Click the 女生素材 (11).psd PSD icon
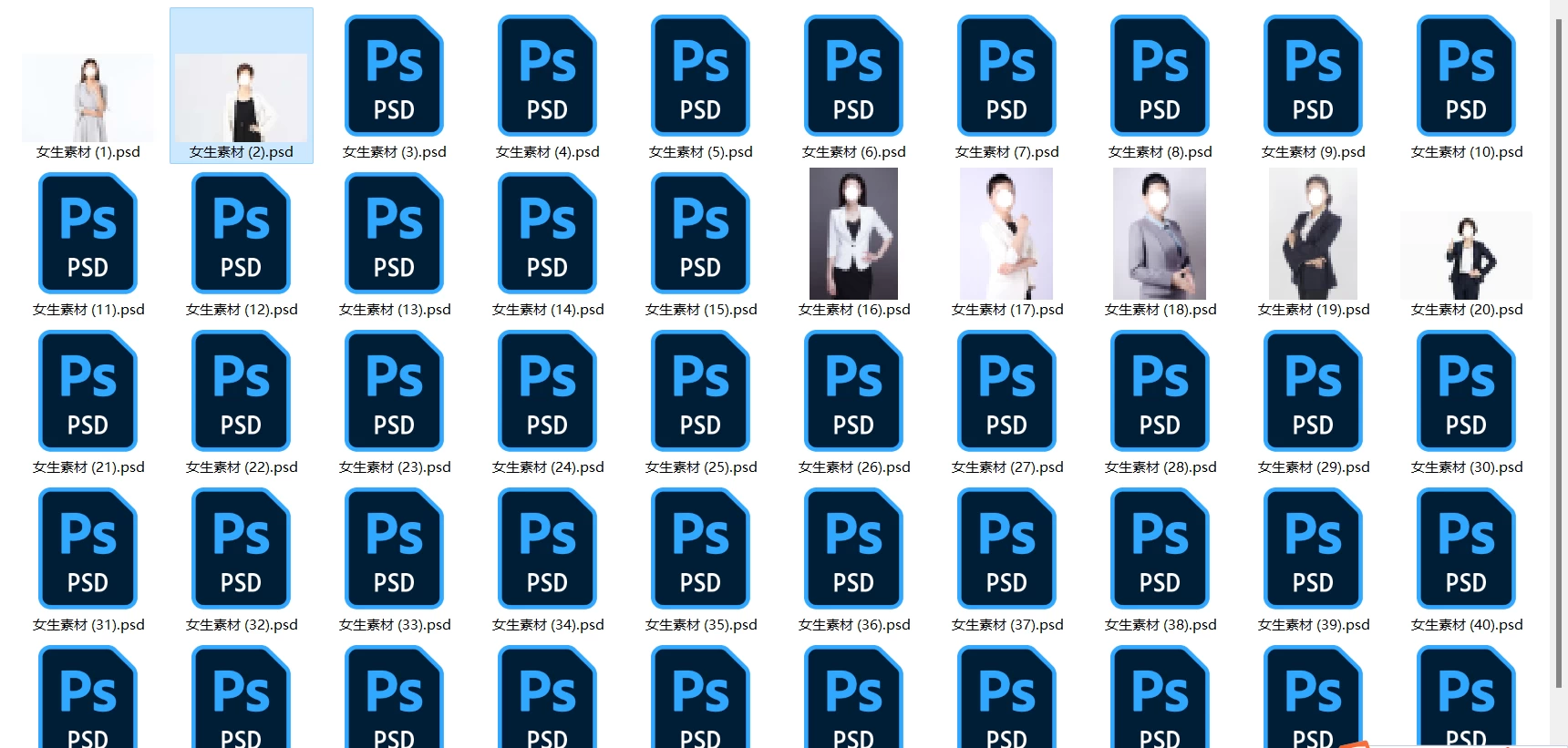The image size is (1568, 748). 88,233
